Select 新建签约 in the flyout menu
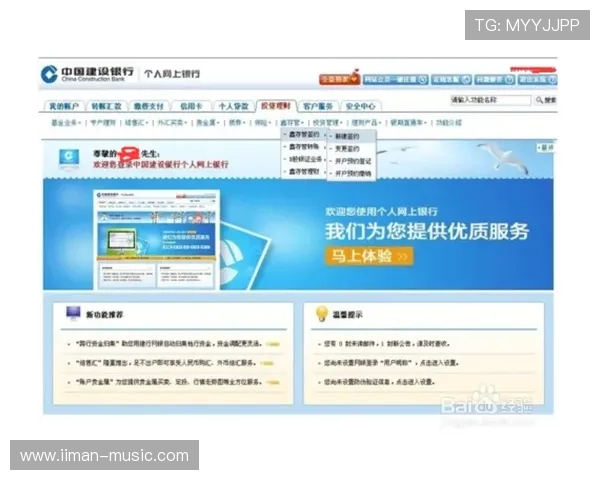This screenshot has height=480, width=600. tap(351, 136)
